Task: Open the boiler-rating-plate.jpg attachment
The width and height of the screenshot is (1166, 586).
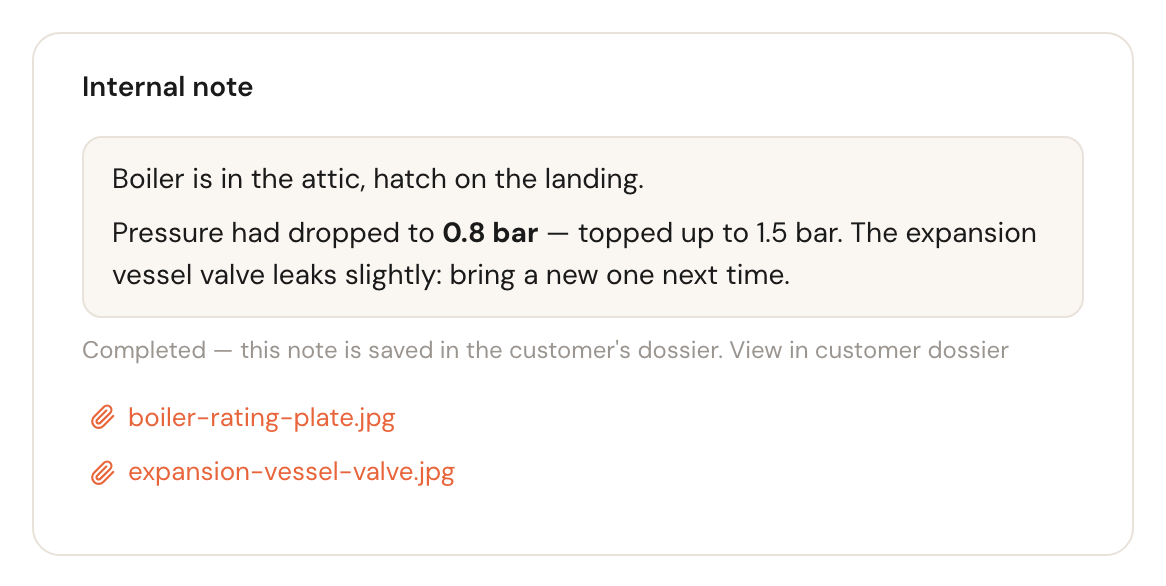Action: (262, 417)
